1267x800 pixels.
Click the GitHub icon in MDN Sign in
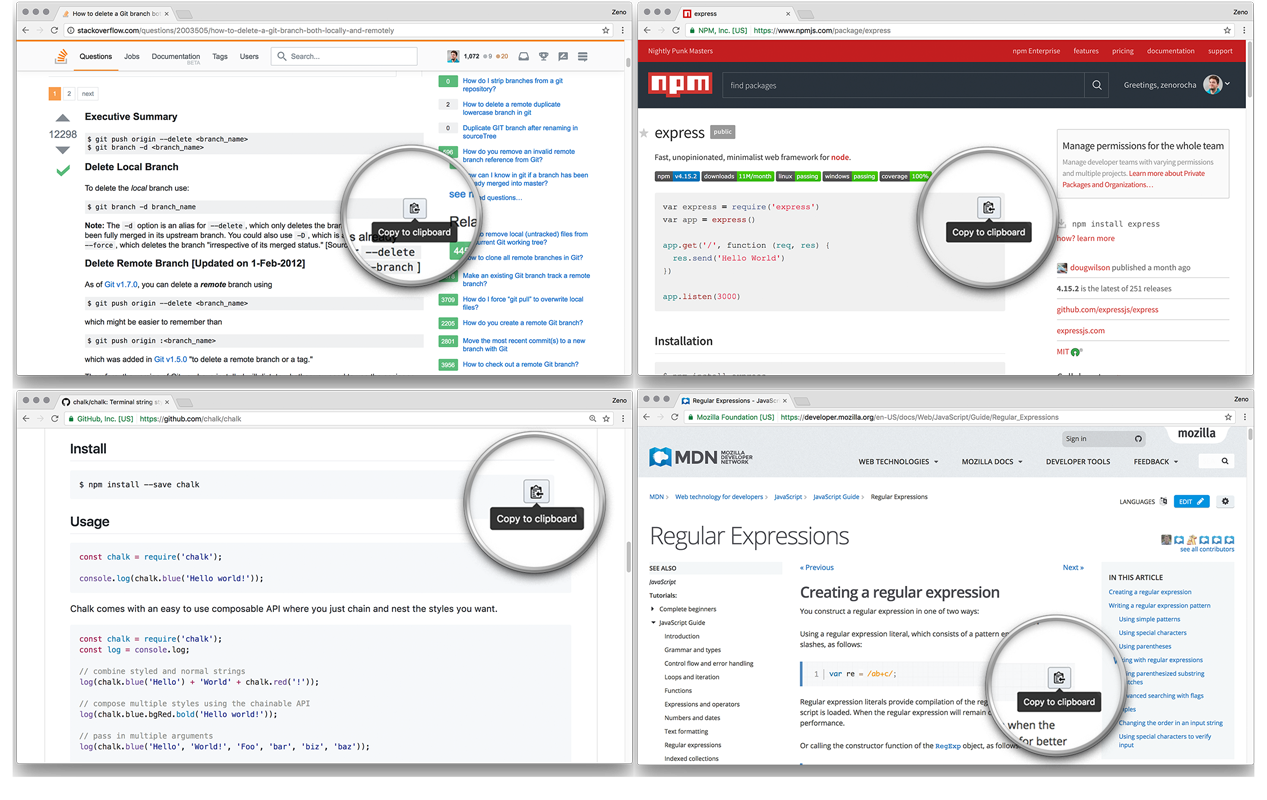pyautogui.click(x=1138, y=439)
